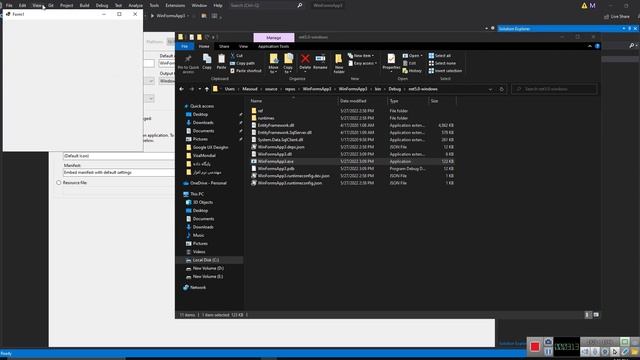Image resolution: width=640 pixels, height=360 pixels.
Task: Click the red recorder stop button
Action: 535,347
